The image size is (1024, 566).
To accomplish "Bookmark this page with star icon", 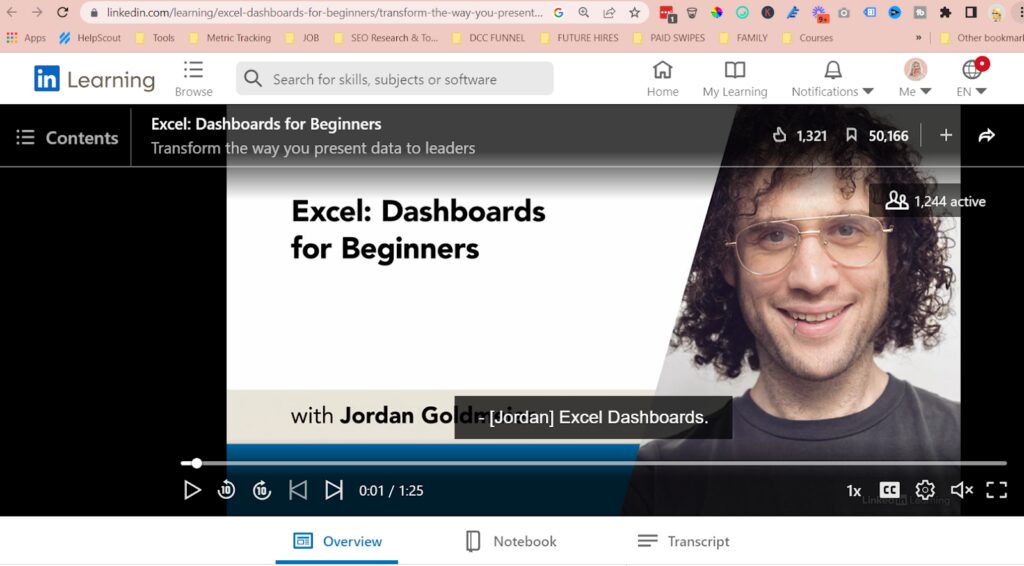I will click(x=634, y=12).
